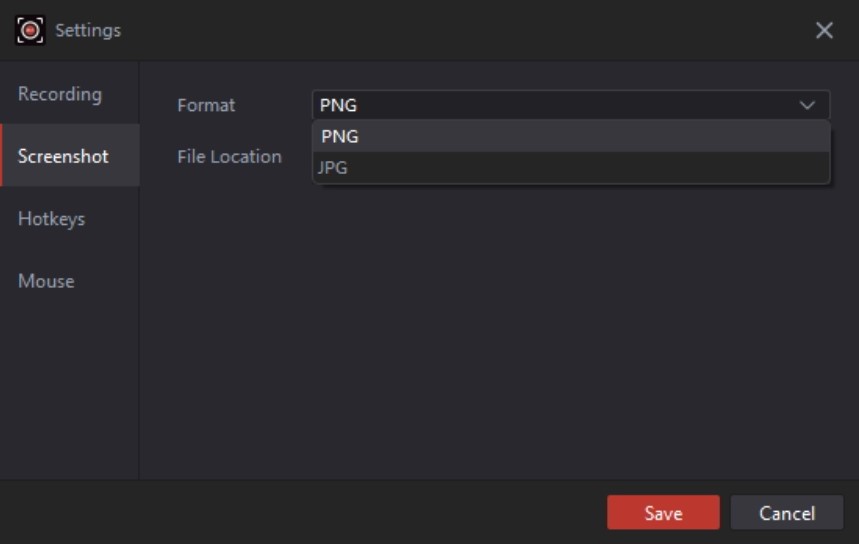
Task: Click the red active marker beside Screenshot
Action: pos(2,156)
